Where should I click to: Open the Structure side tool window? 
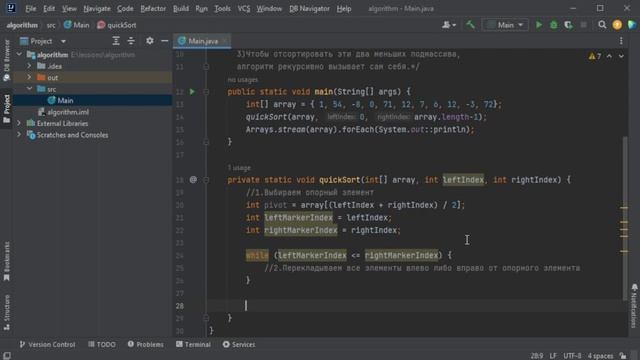pos(7,312)
